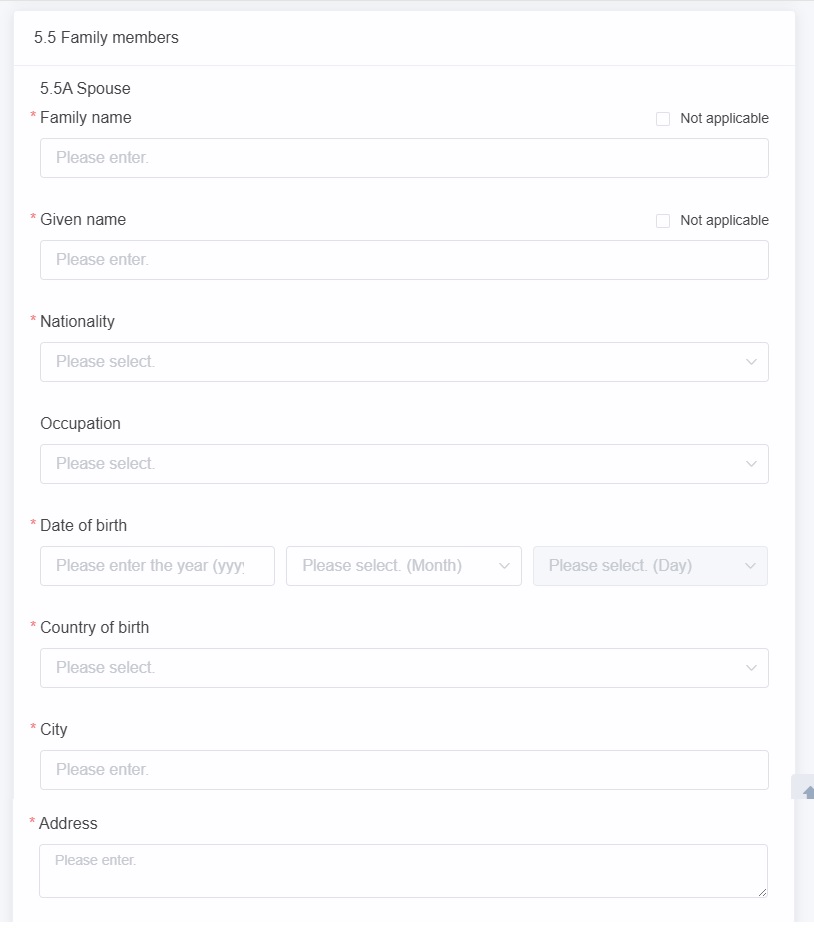Image resolution: width=814 pixels, height=932 pixels.
Task: Click the Month selector chevron icon
Action: [504, 566]
